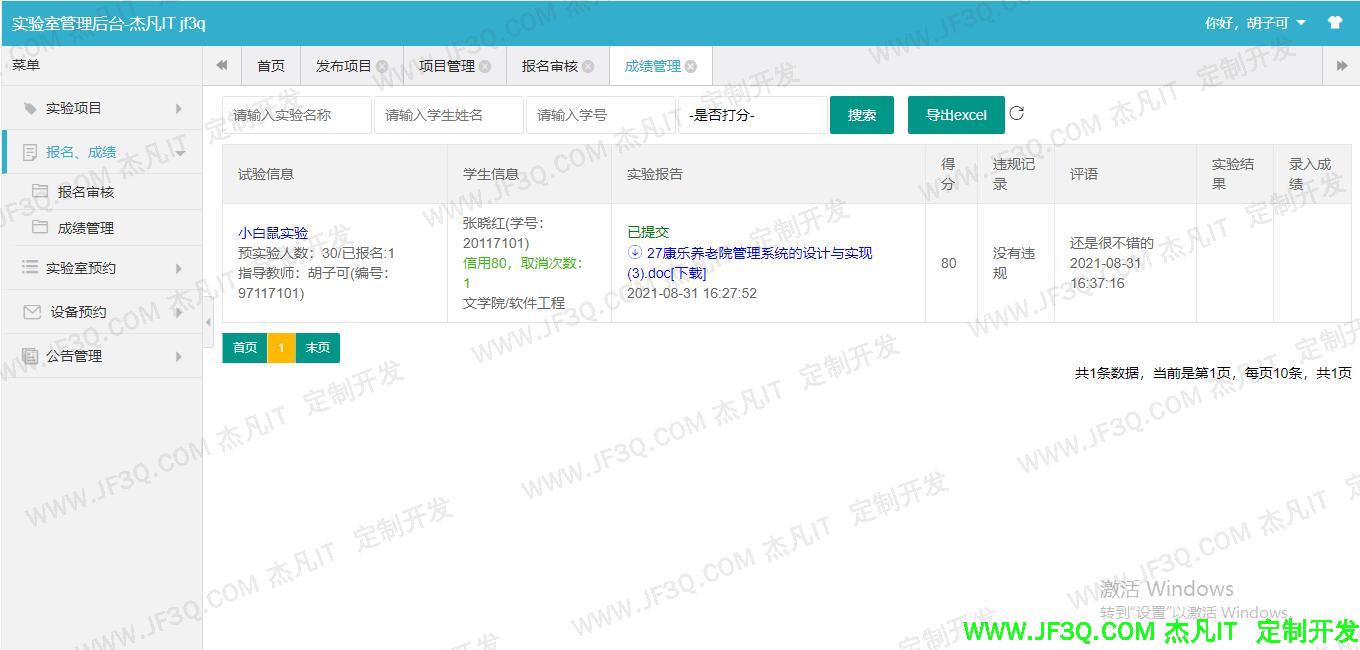Click the 请输入学生姓名 input field

(x=449, y=114)
